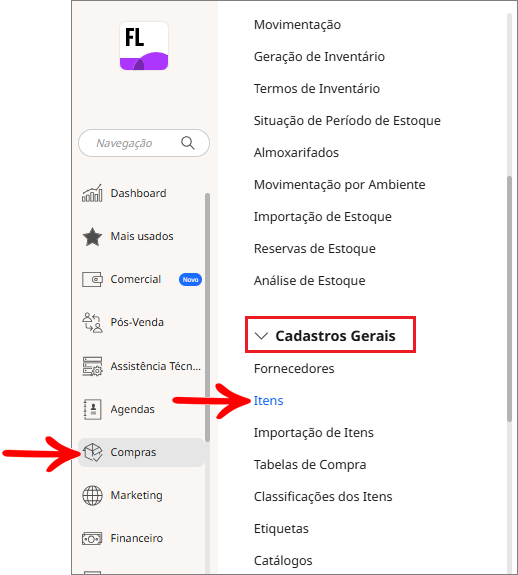Open Mais usados star icon
518x575 pixels.
point(92,237)
